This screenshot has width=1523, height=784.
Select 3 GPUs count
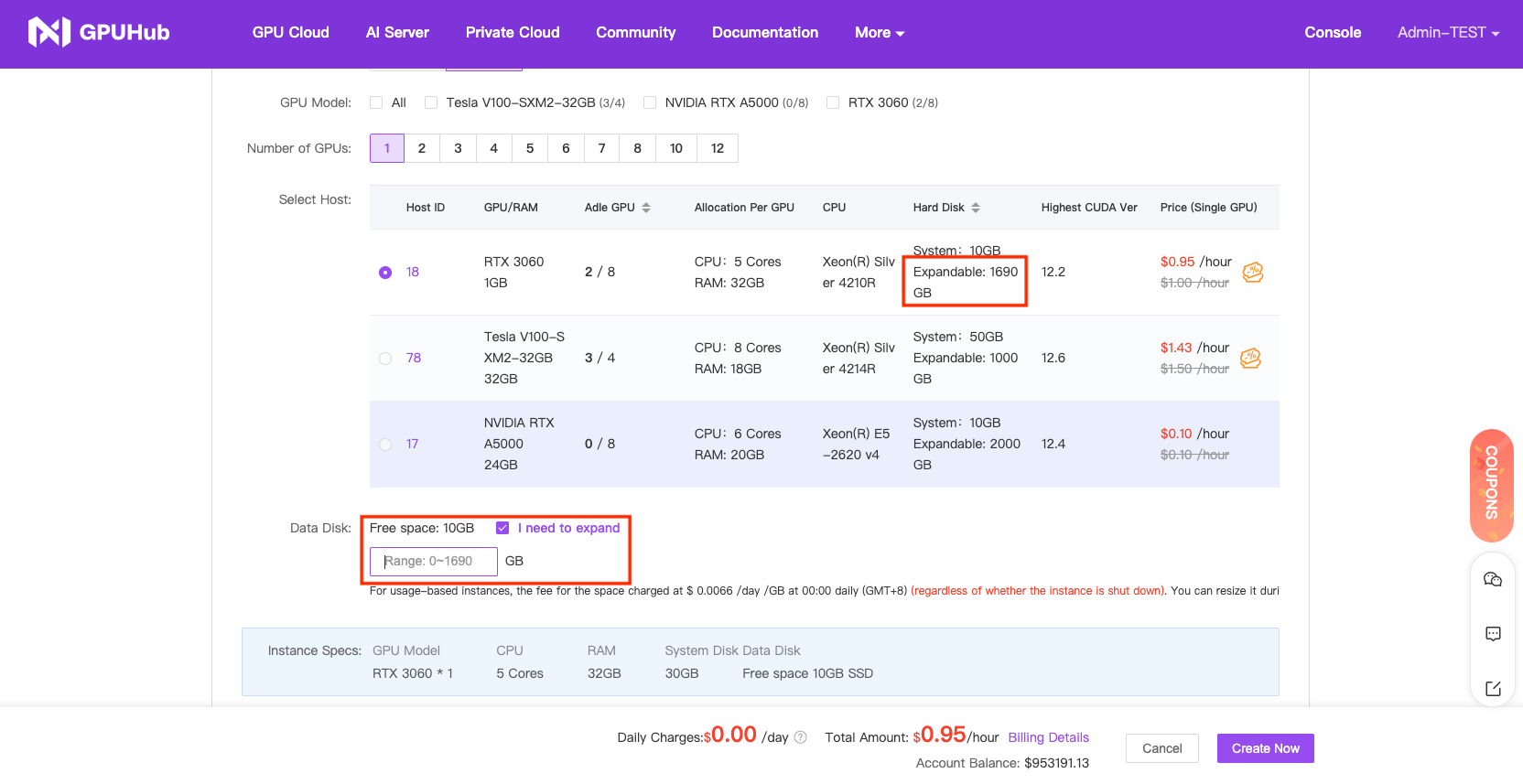point(458,148)
